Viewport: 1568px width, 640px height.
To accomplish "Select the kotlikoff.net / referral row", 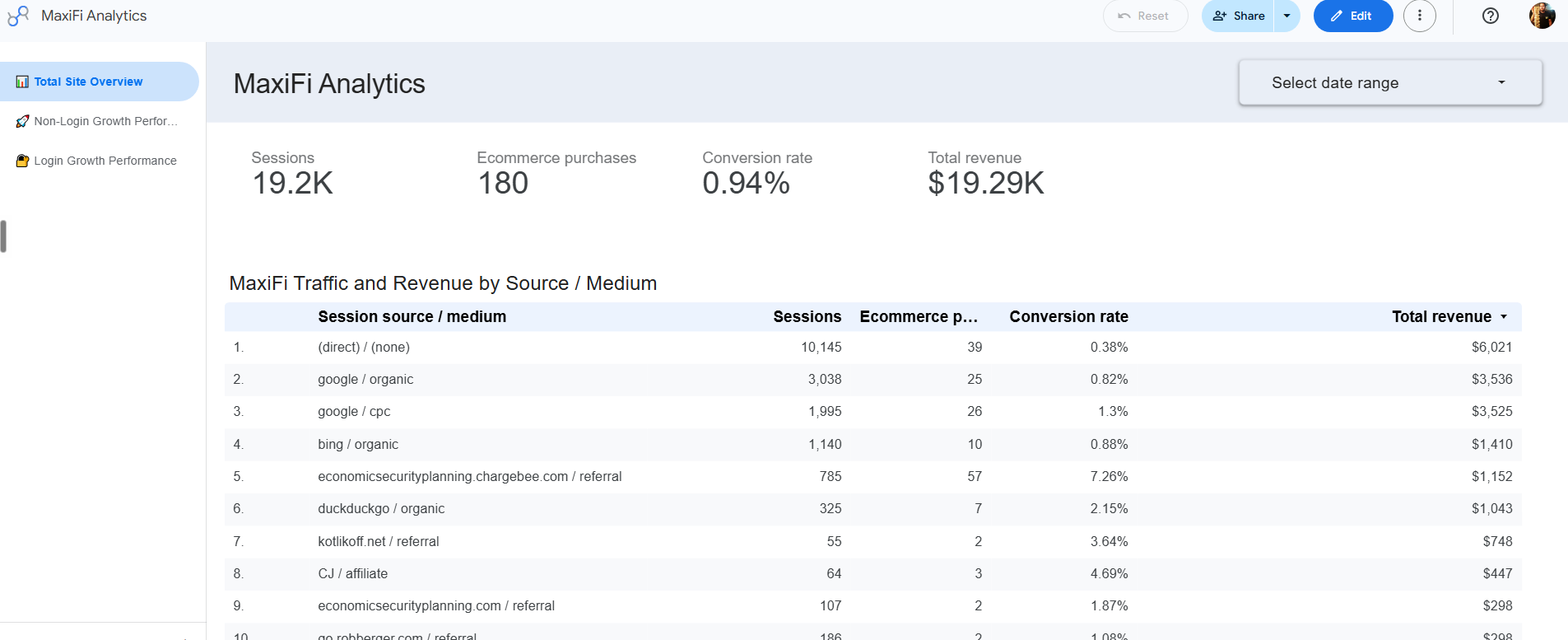I will coord(872,542).
